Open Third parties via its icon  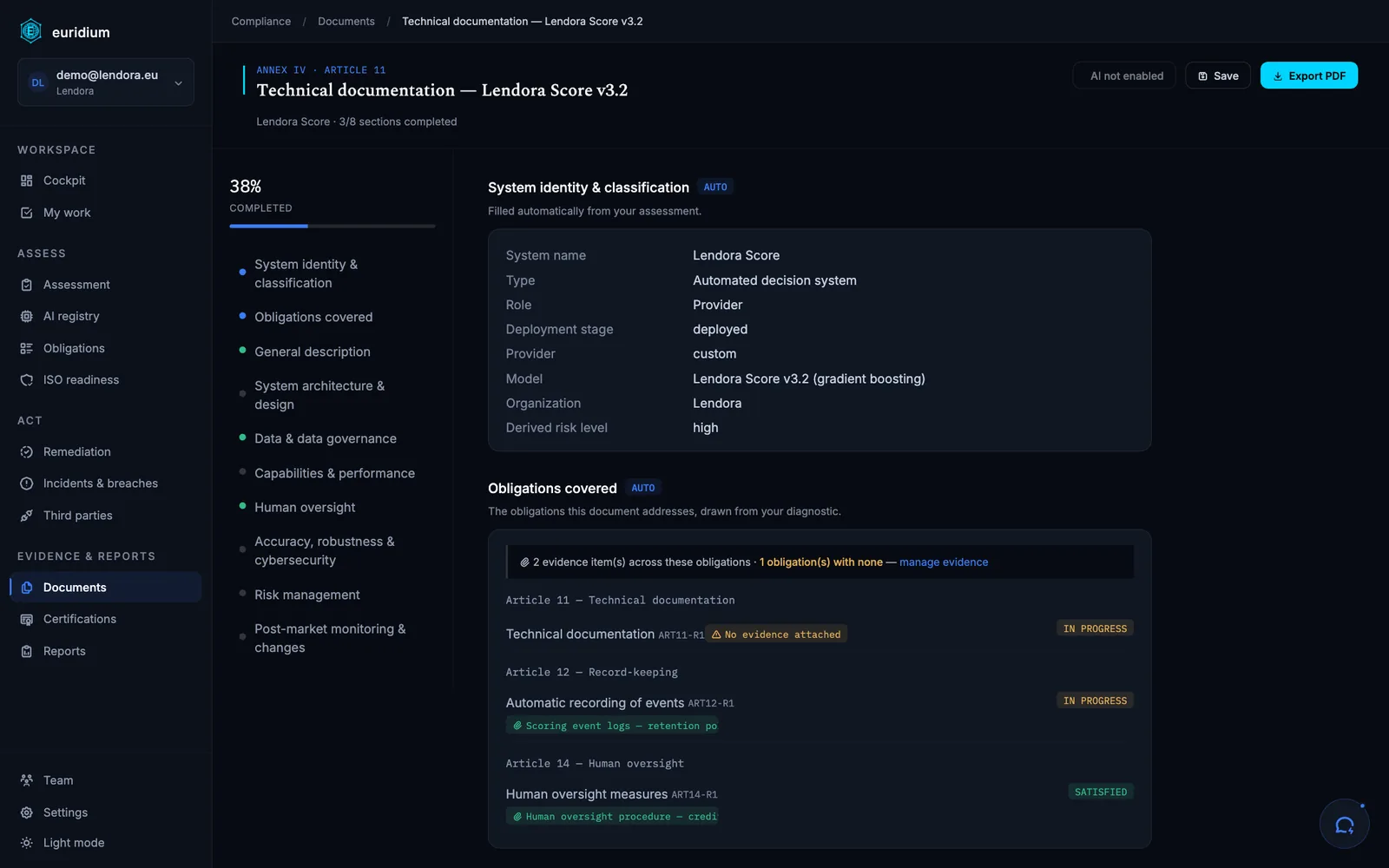click(26, 516)
